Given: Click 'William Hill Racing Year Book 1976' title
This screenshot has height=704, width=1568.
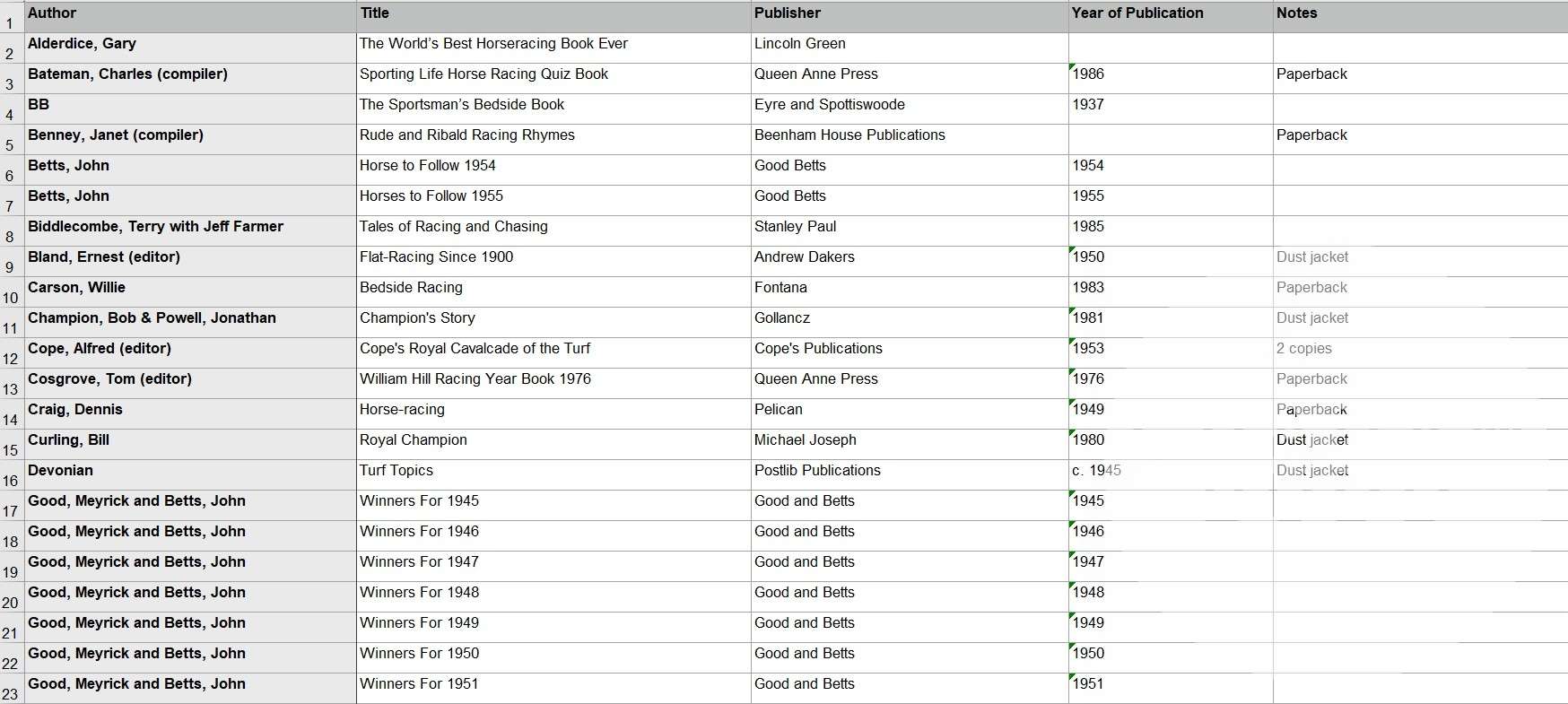Looking at the screenshot, I should click(553, 384).
